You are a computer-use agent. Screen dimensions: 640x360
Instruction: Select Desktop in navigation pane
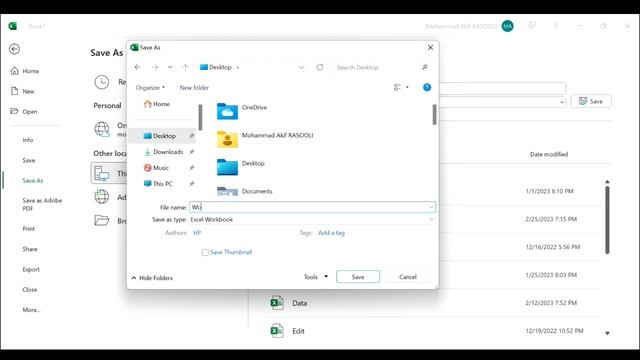point(162,136)
